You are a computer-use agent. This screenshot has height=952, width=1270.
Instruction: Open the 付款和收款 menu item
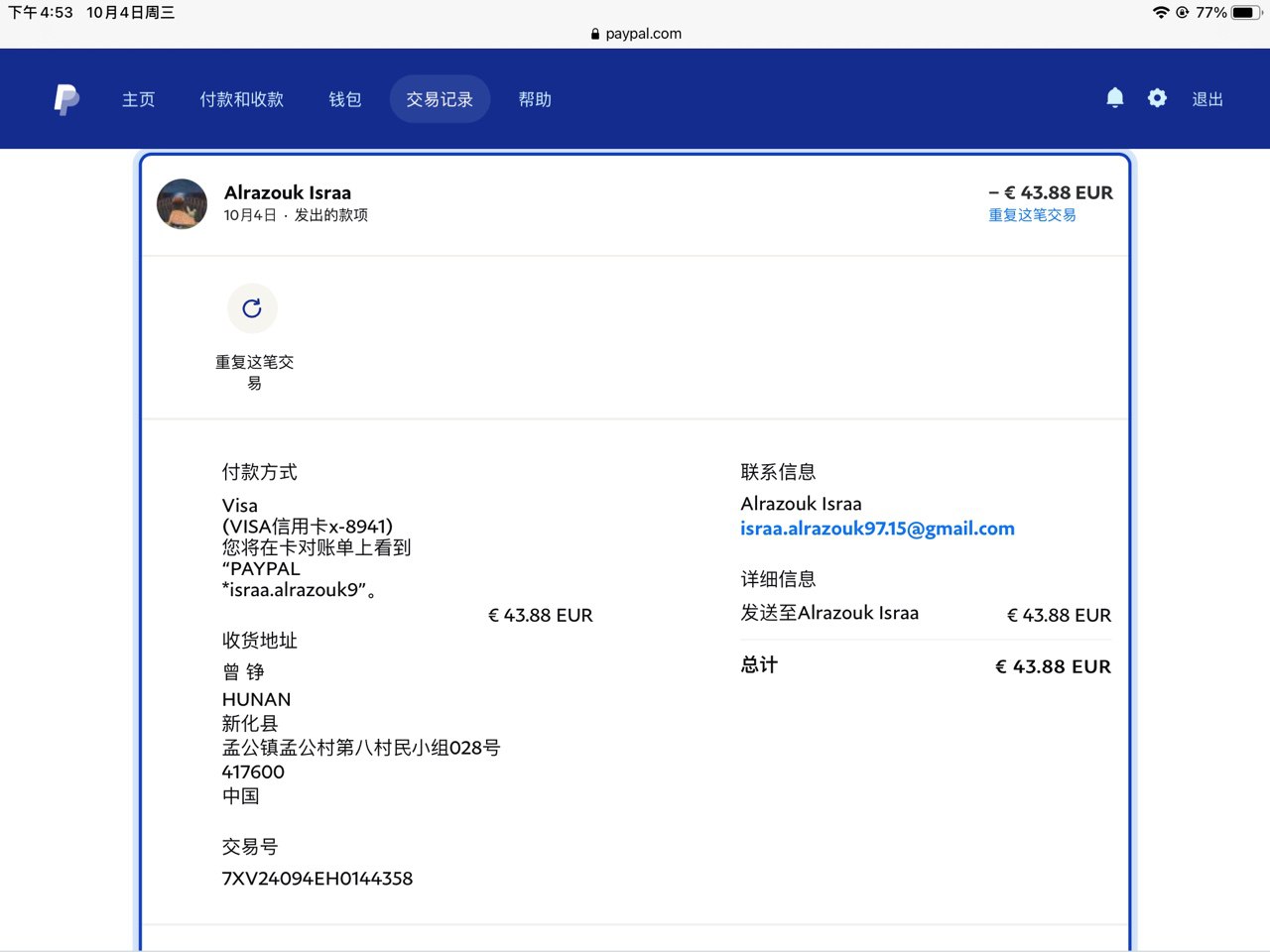[x=241, y=99]
